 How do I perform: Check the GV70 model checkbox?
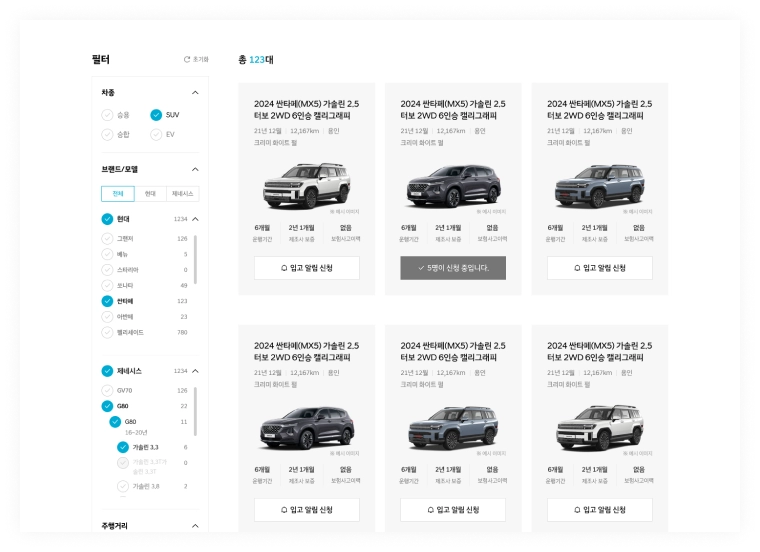pos(107,390)
